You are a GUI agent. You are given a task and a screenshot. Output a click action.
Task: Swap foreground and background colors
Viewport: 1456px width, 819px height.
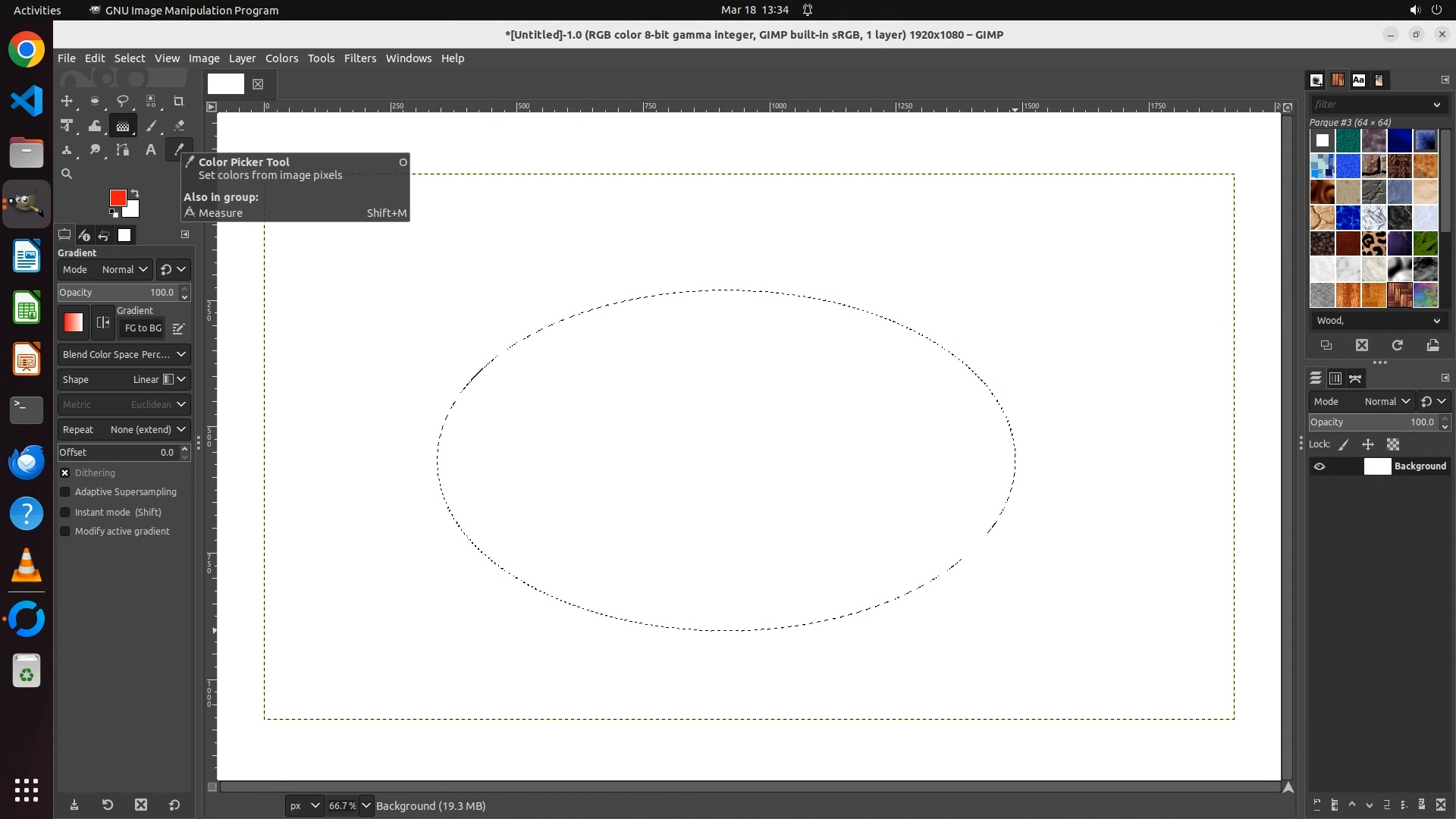(135, 193)
